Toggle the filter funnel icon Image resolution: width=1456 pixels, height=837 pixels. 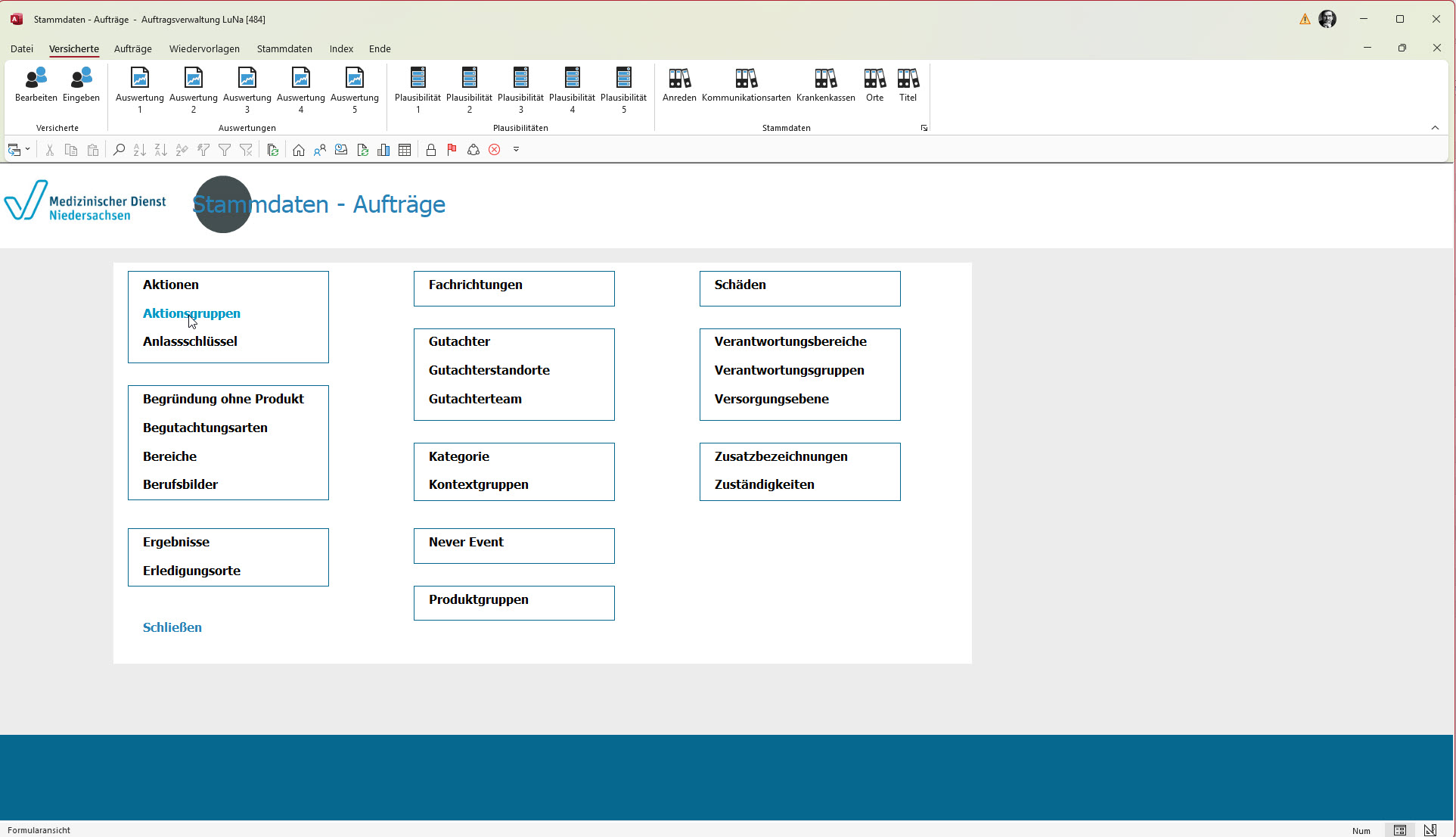click(225, 150)
